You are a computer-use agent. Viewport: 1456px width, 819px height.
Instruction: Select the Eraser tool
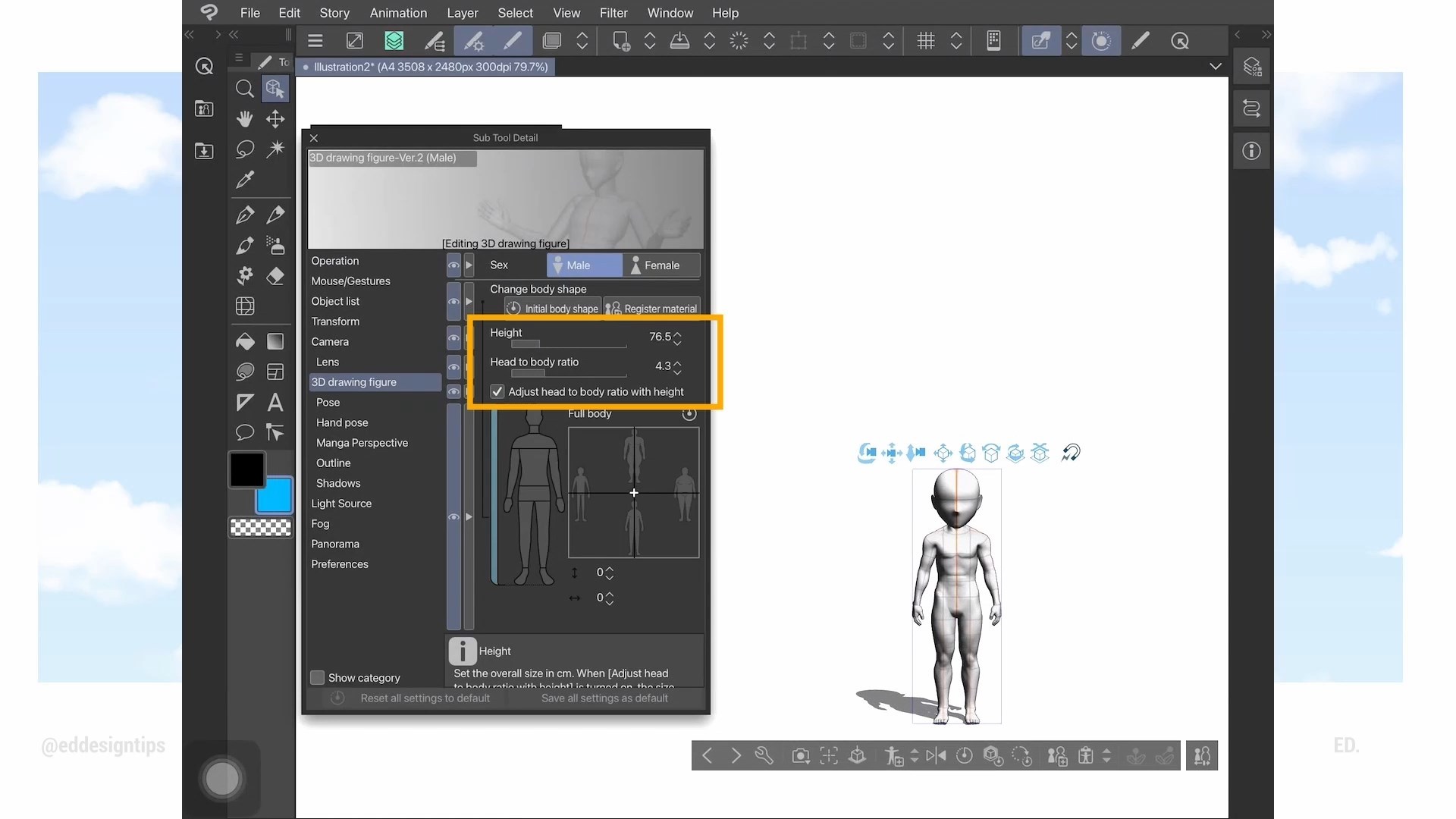[275, 276]
